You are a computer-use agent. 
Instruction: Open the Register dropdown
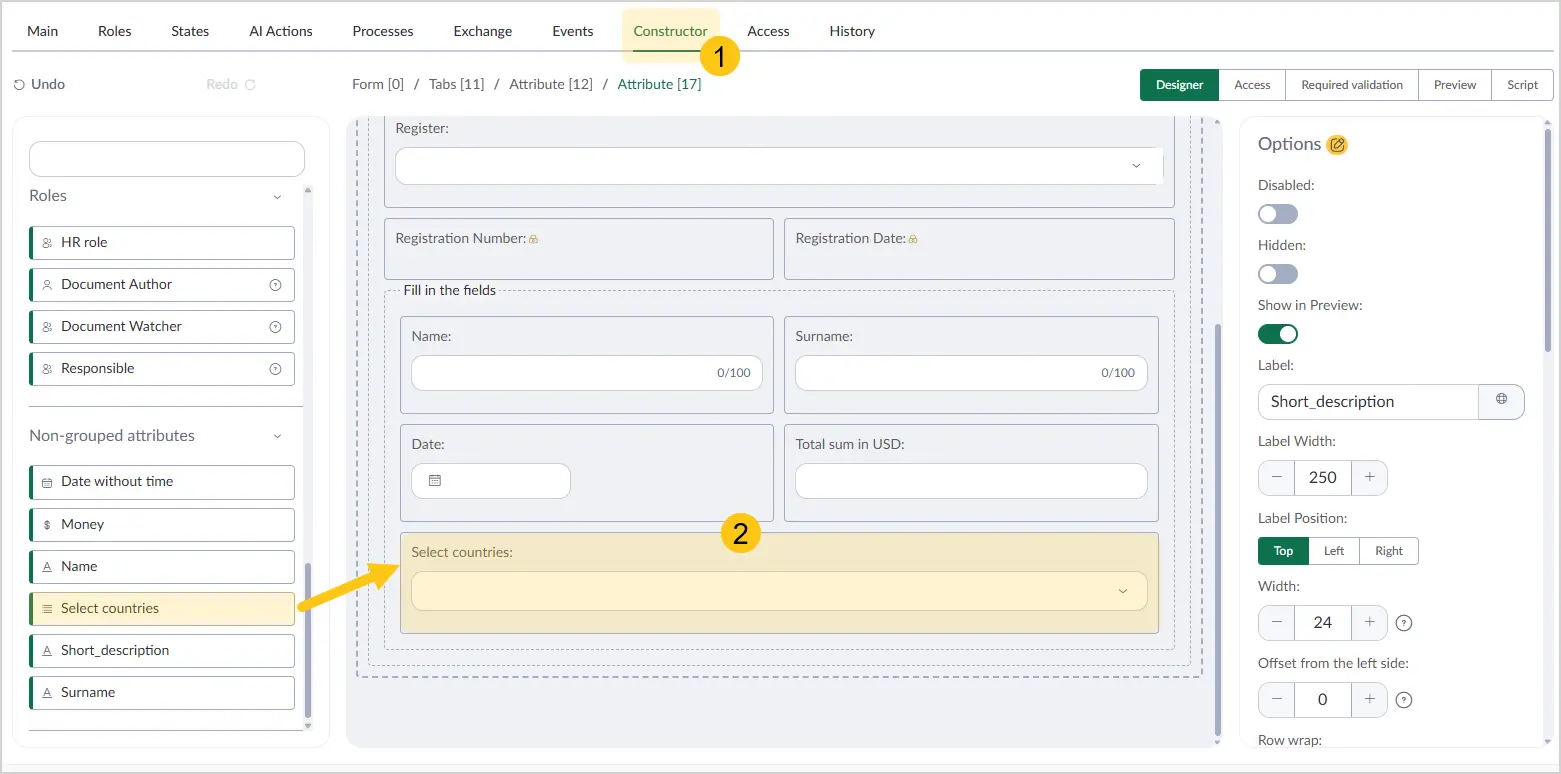point(779,166)
